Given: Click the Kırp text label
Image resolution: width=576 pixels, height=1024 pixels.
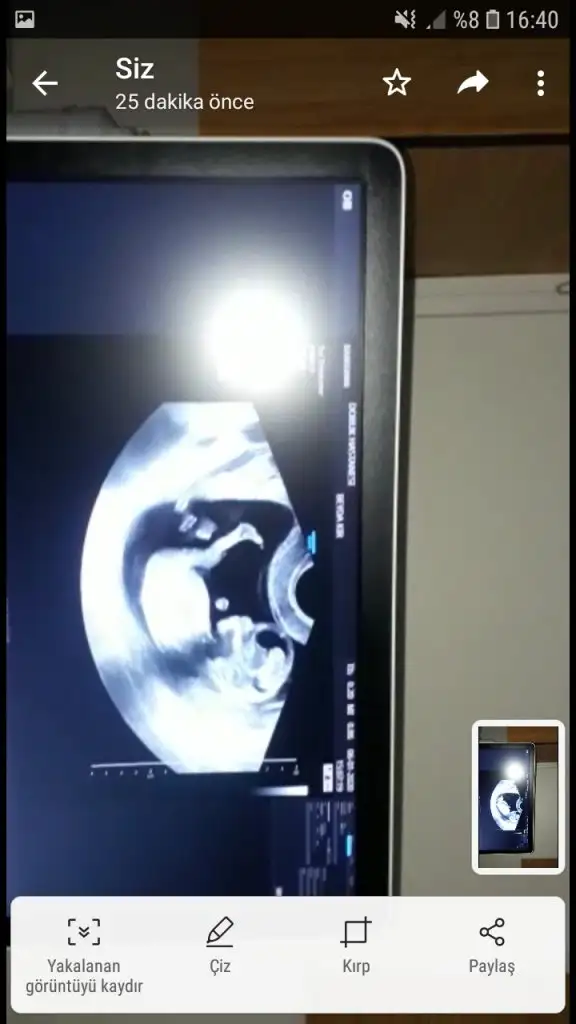Looking at the screenshot, I should pyautogui.click(x=356, y=966).
